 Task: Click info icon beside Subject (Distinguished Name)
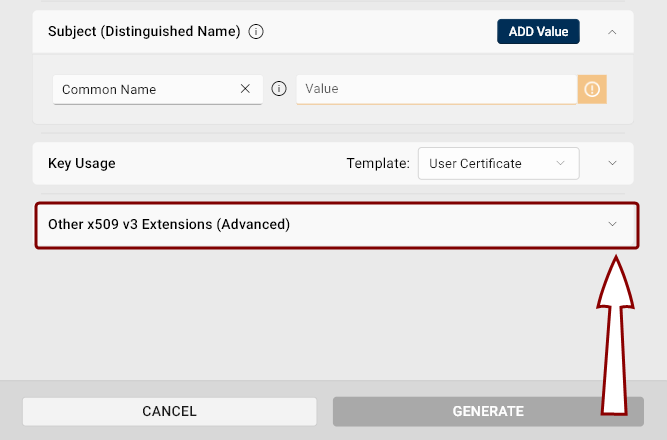[256, 31]
